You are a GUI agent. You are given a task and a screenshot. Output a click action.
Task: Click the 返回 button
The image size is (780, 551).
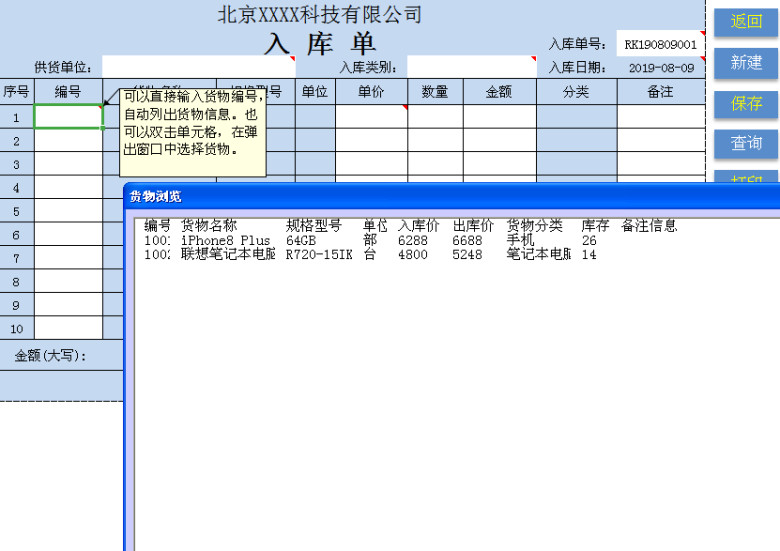click(746, 21)
